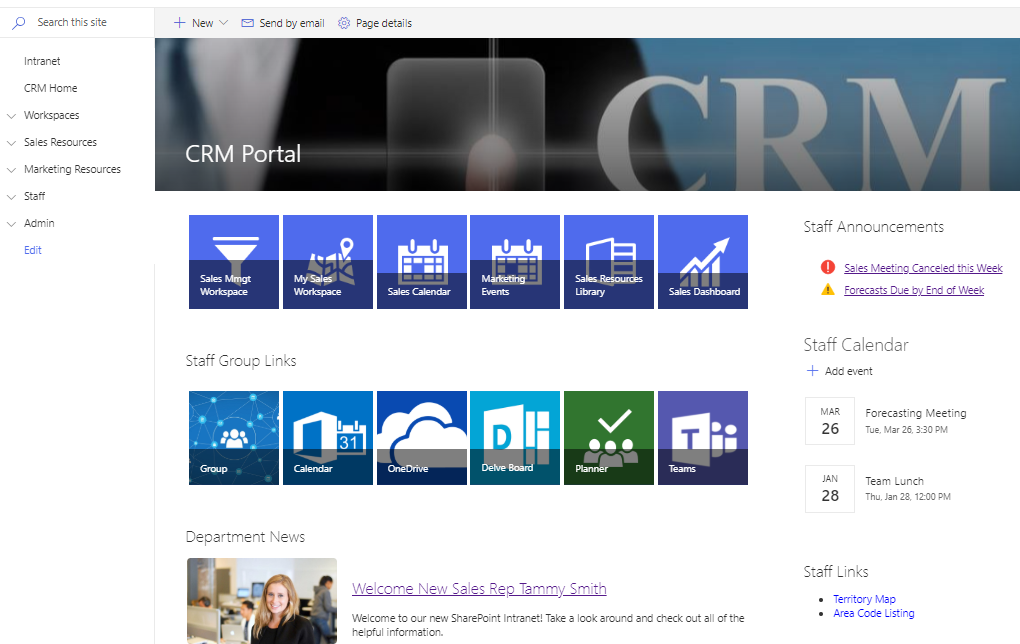Screen dimensions: 1020x644
Task: Click the Calendar tile in Staff Group Links
Action: click(327, 437)
